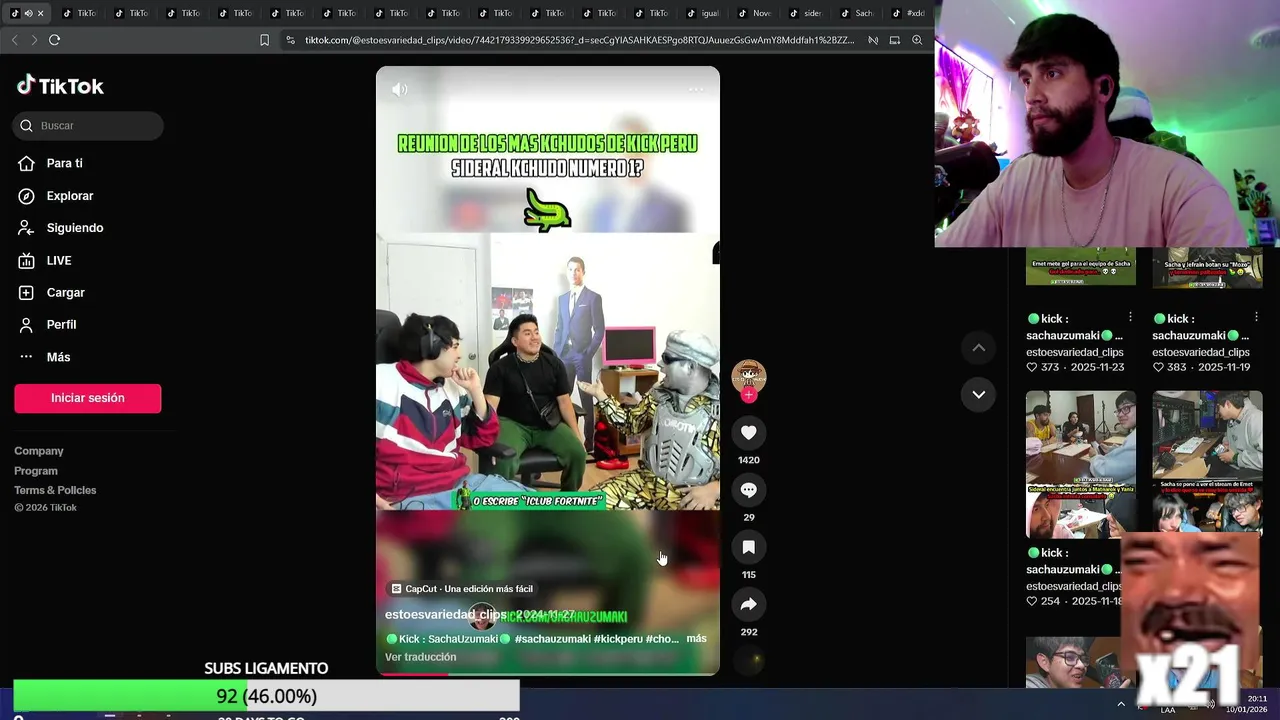Open options for the 373-likes video card

click(1131, 318)
